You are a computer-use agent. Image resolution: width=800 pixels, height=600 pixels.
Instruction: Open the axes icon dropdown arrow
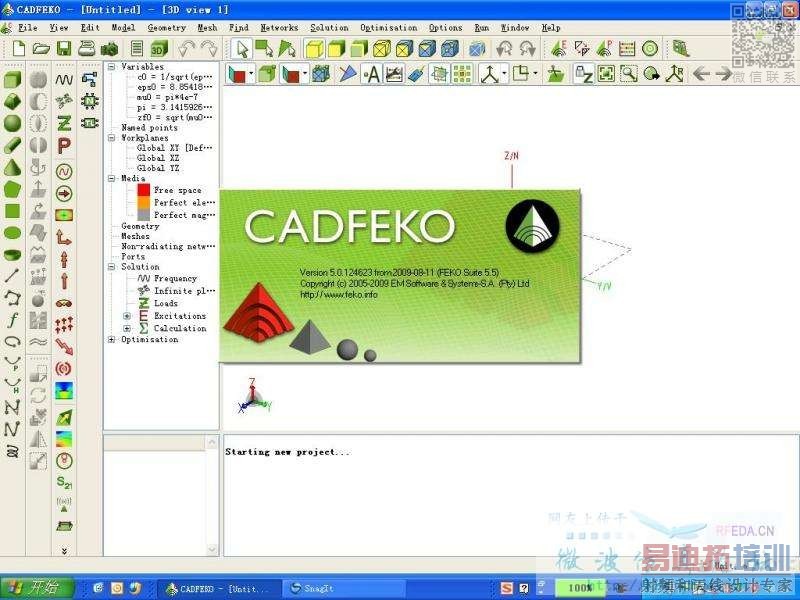point(504,74)
